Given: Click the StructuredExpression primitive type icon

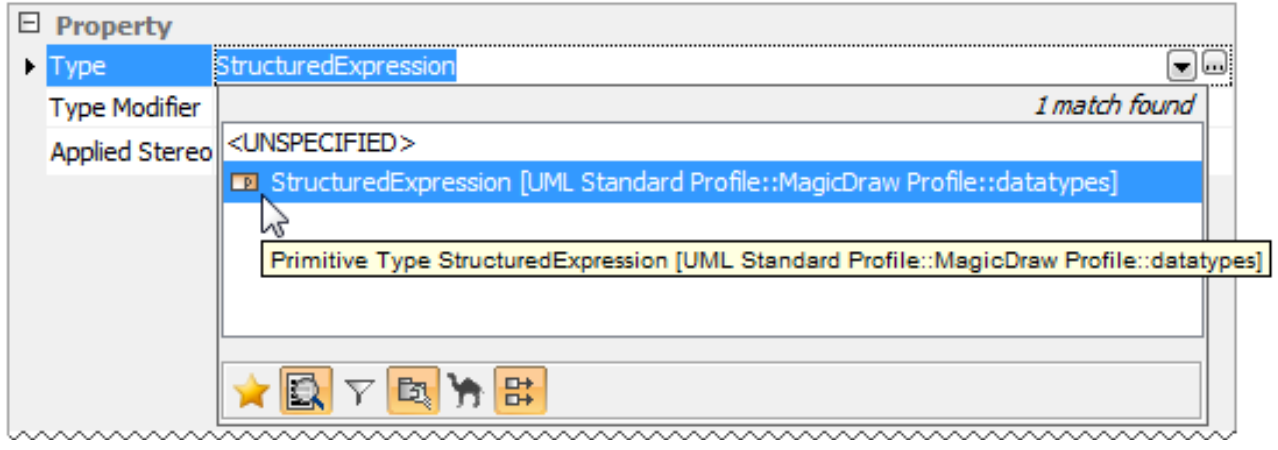Looking at the screenshot, I should pyautogui.click(x=245, y=183).
